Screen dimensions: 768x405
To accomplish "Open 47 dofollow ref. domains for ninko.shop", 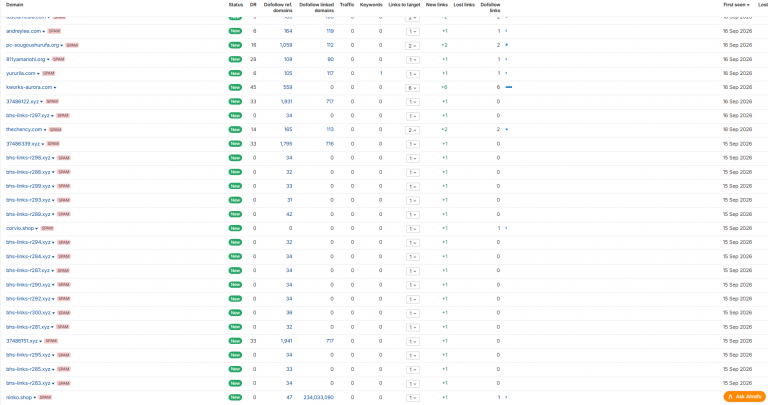I will tap(289, 397).
